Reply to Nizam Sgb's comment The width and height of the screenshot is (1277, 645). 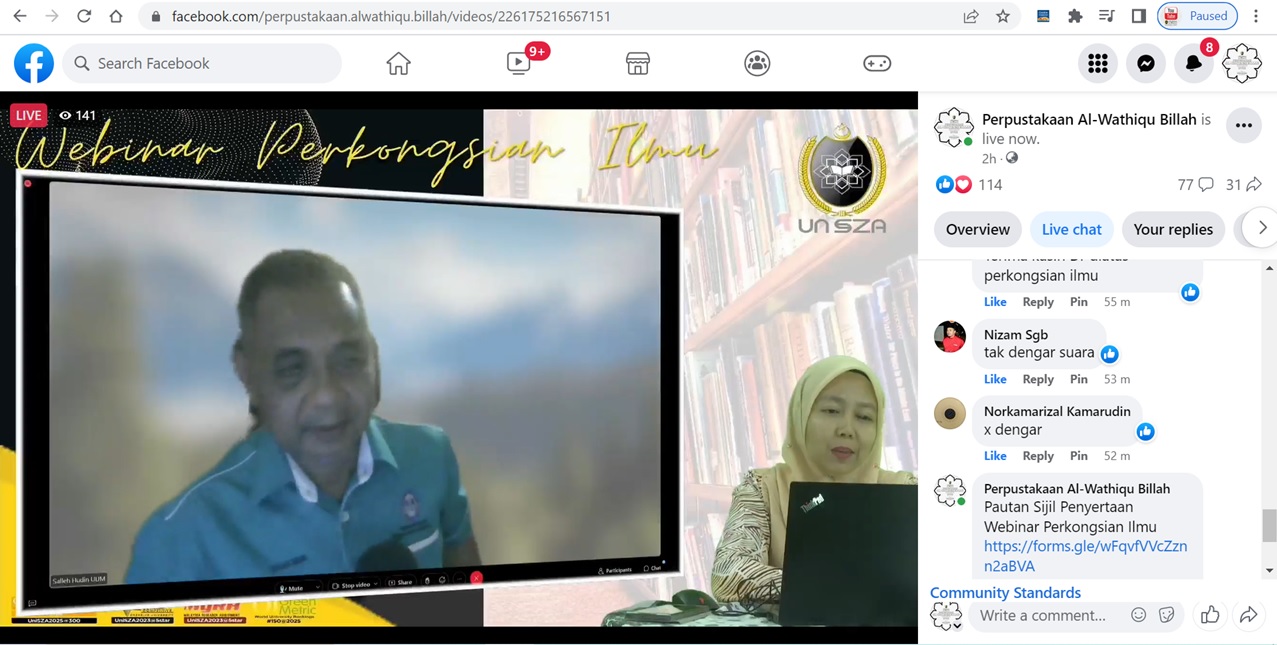click(x=1038, y=379)
